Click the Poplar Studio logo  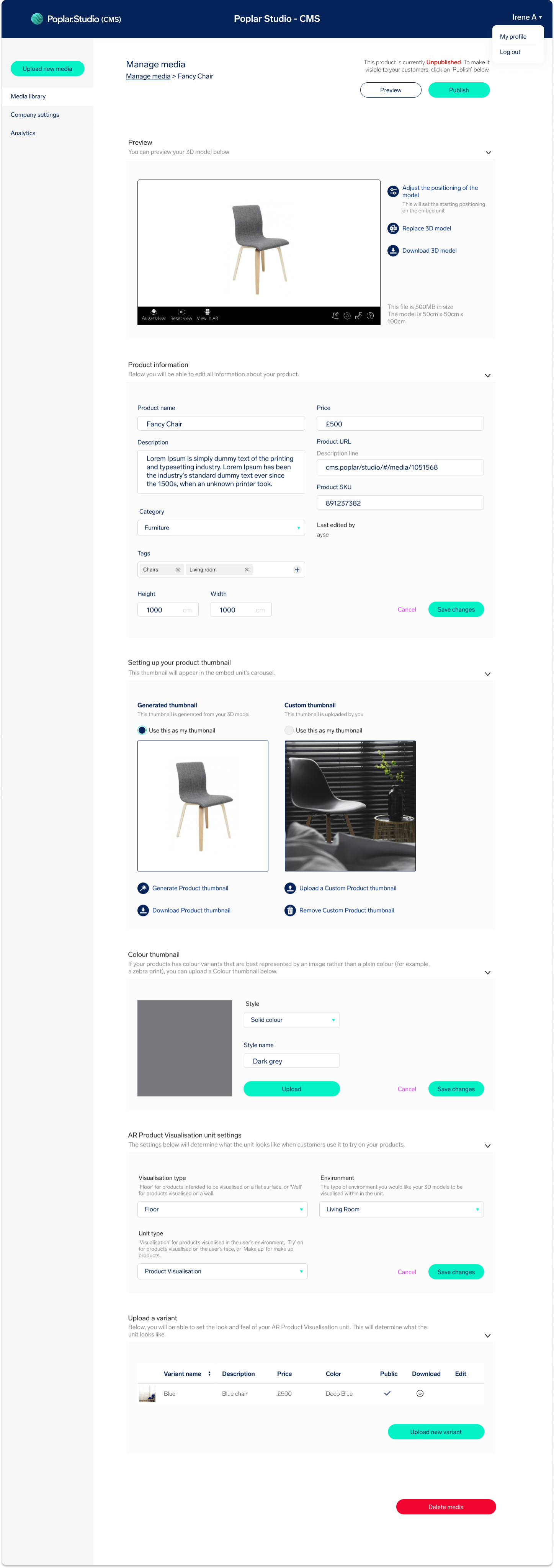click(x=76, y=19)
